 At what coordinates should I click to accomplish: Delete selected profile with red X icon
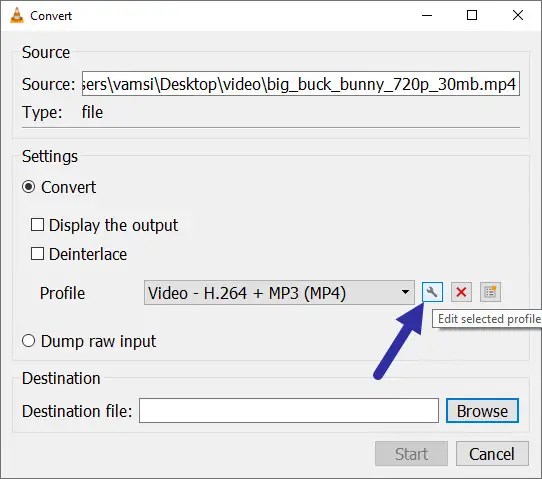[461, 292]
